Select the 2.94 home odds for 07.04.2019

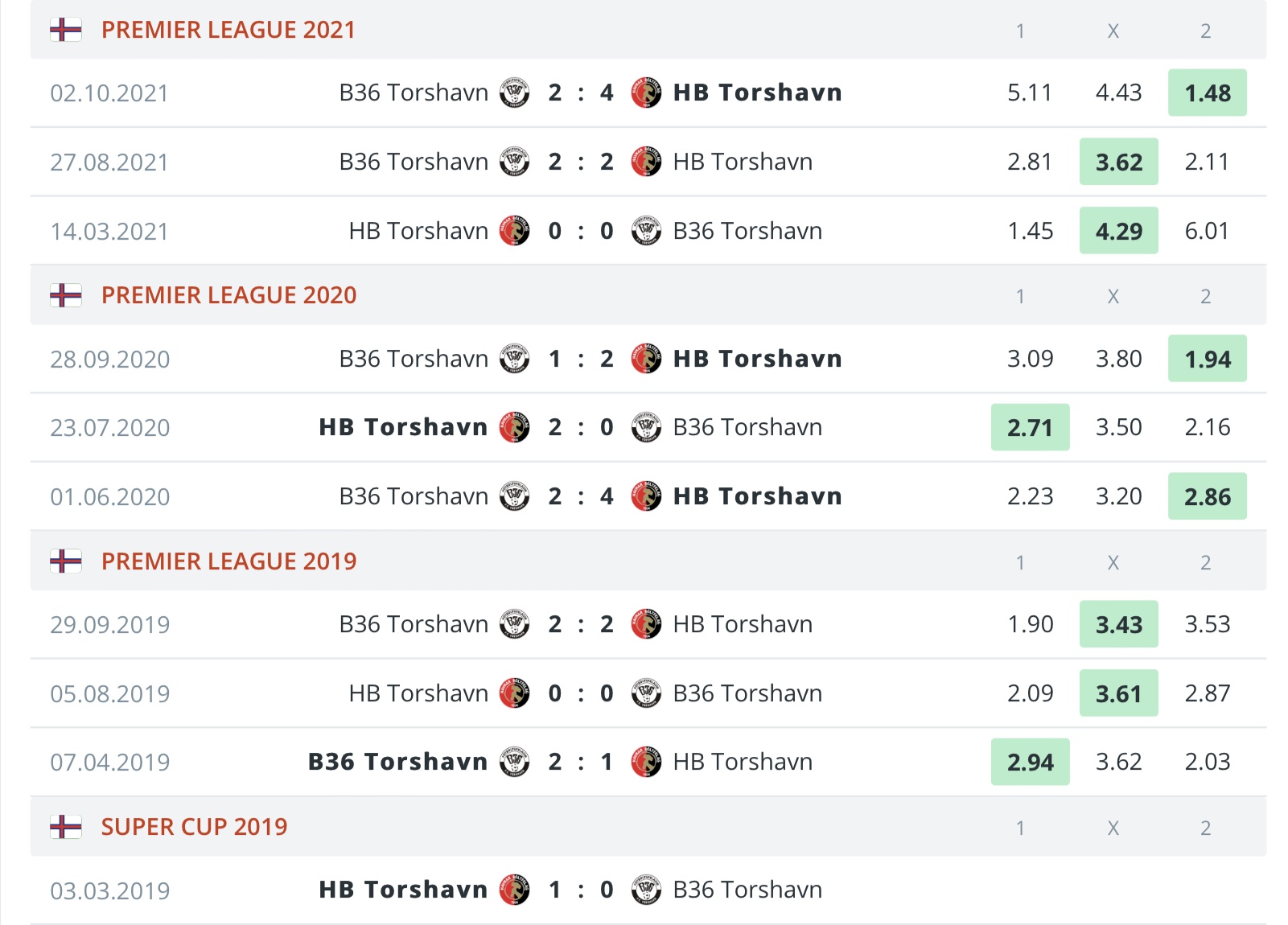tap(1031, 762)
